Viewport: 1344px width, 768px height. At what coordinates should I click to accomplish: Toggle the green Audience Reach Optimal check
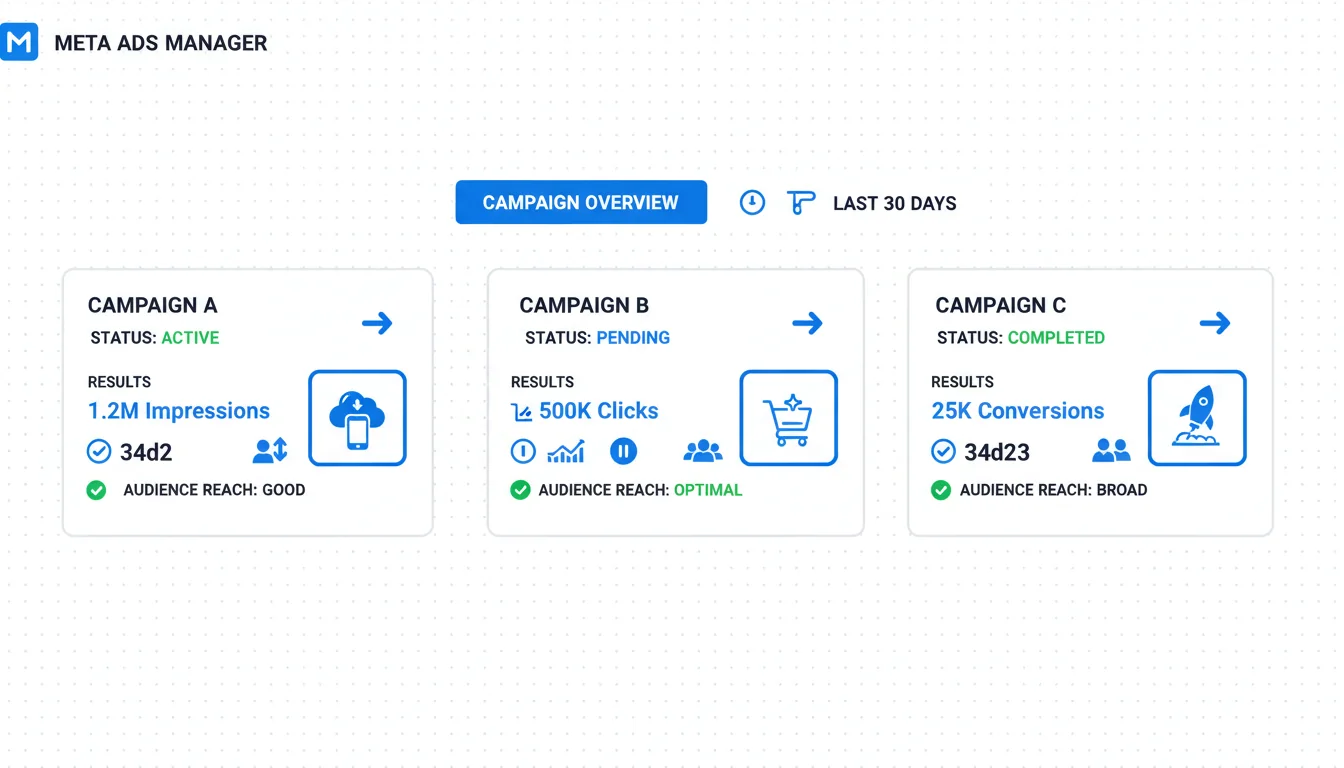click(x=520, y=490)
